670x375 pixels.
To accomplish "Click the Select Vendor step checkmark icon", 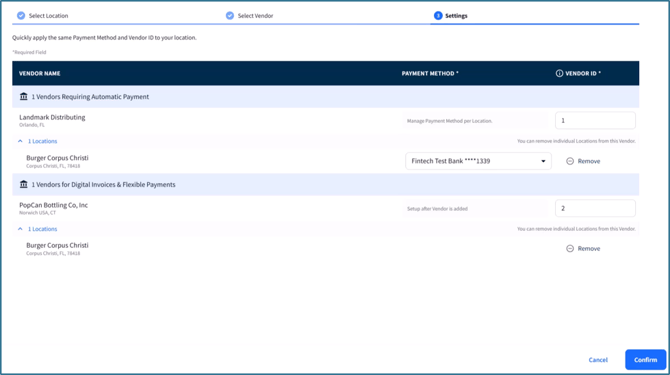I will tap(230, 16).
